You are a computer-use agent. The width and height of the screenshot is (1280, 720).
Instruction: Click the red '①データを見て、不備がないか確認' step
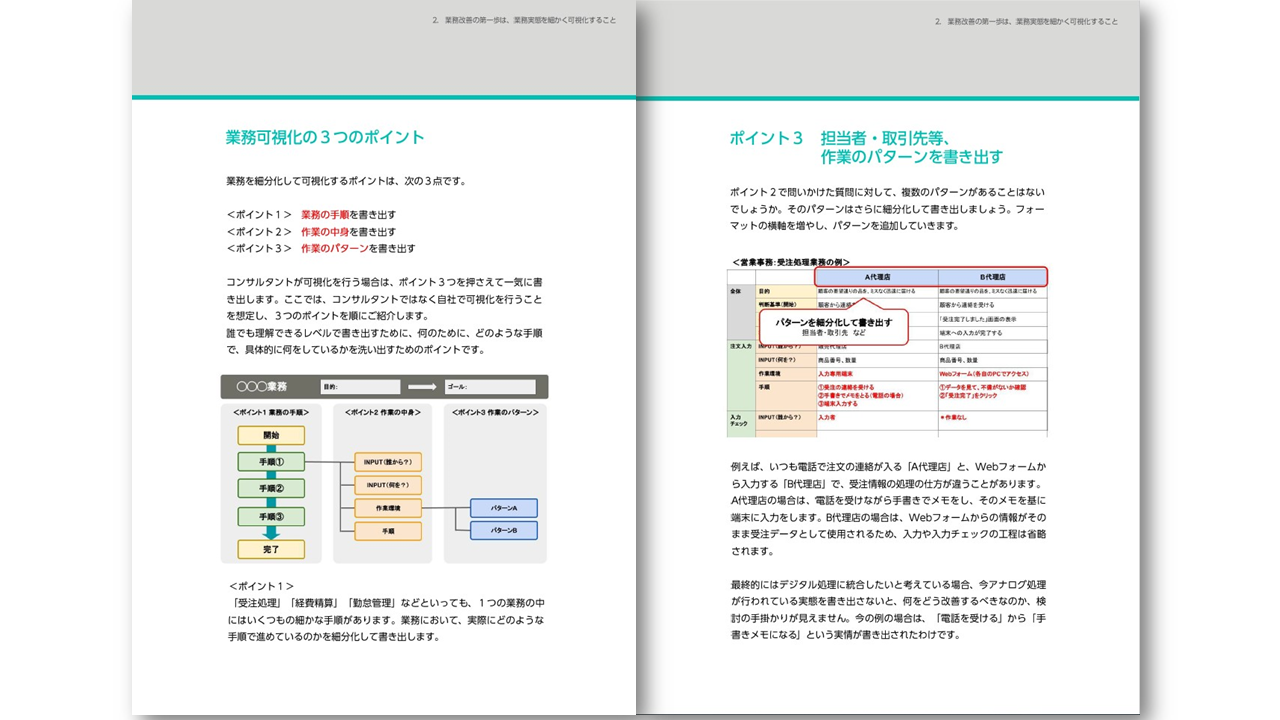(983, 387)
